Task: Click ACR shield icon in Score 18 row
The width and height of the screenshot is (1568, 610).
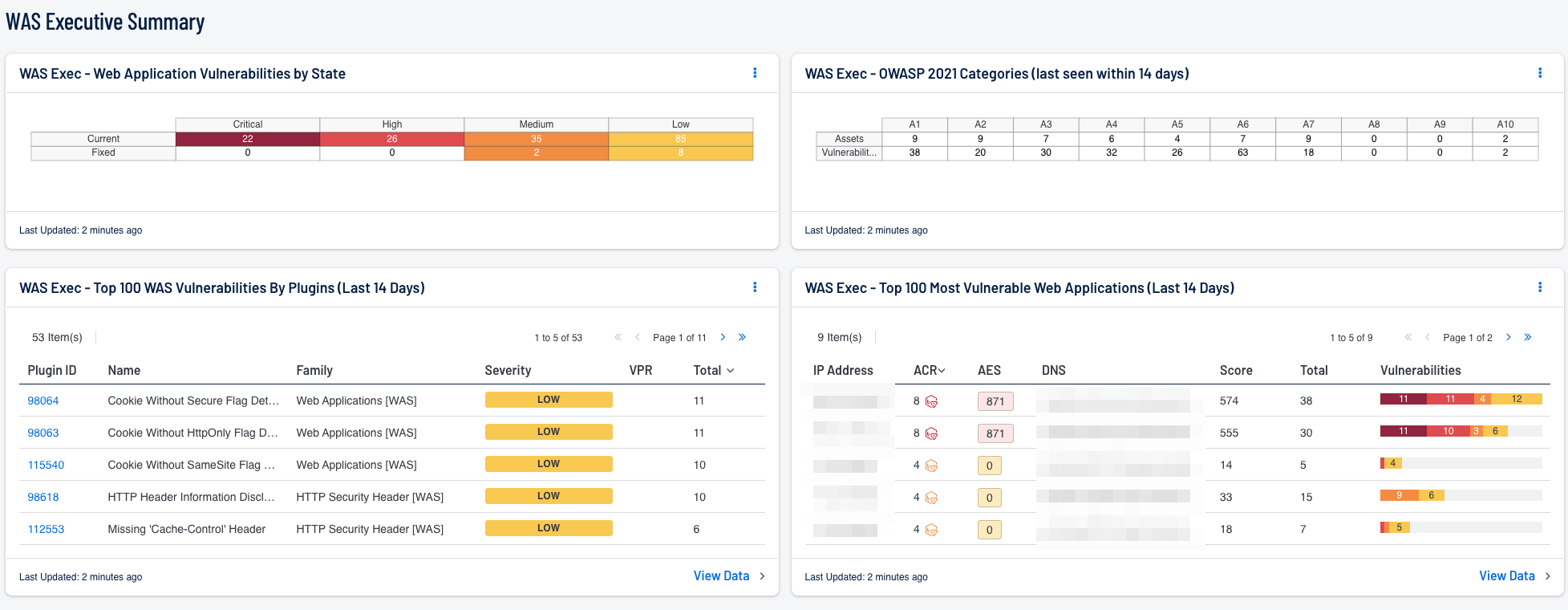Action: [x=931, y=530]
